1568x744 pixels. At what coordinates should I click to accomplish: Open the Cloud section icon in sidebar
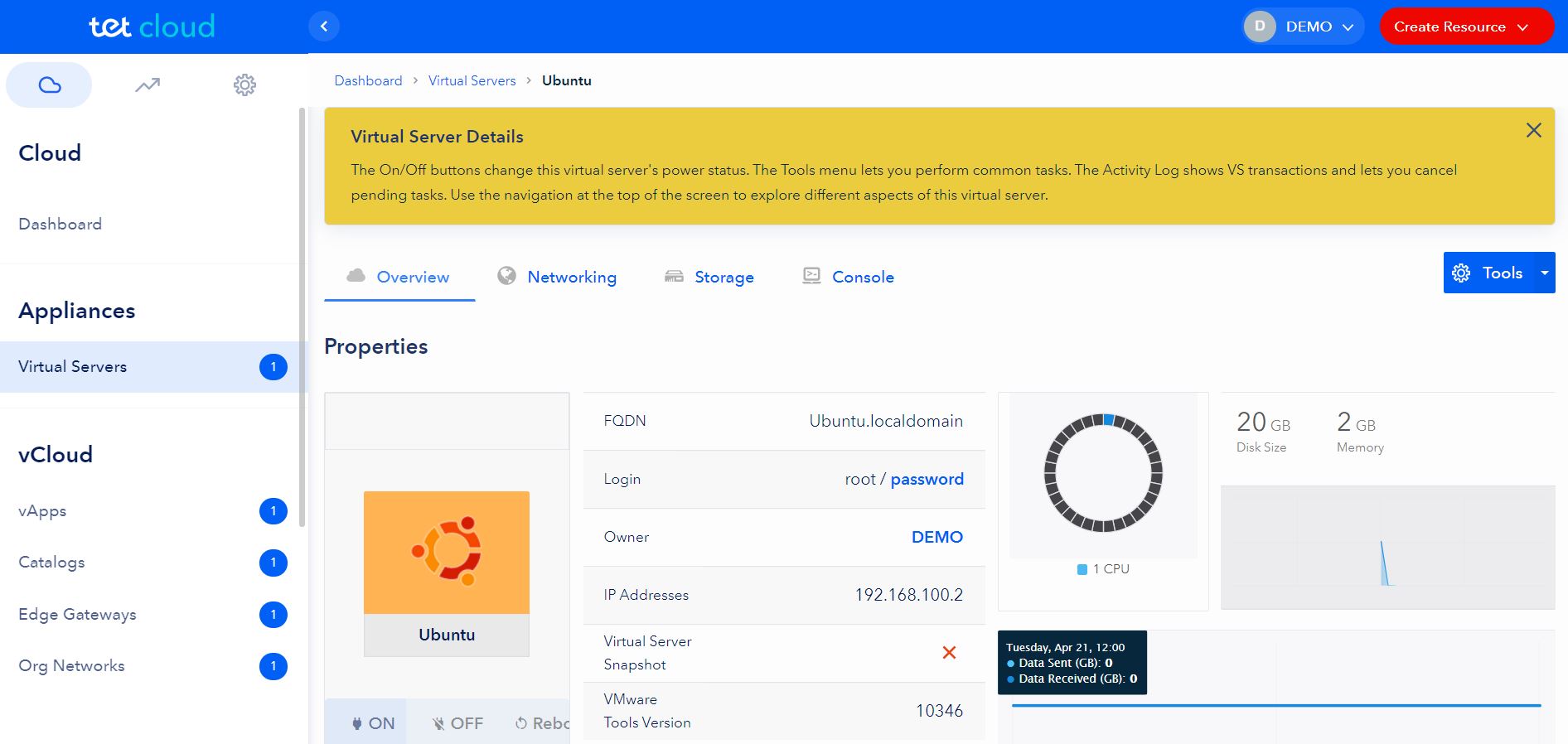(x=50, y=85)
